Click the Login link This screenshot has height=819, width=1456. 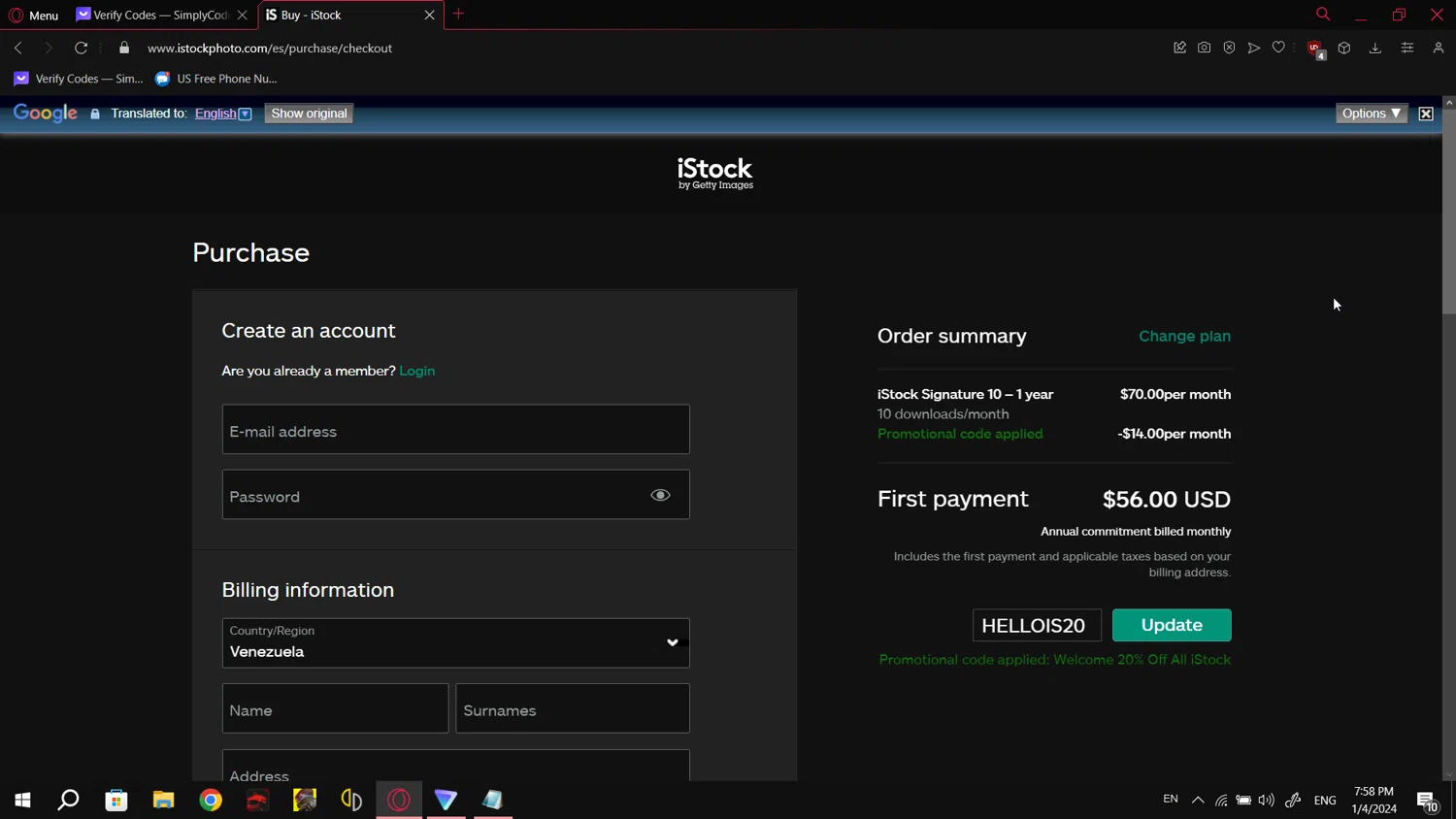coord(417,371)
